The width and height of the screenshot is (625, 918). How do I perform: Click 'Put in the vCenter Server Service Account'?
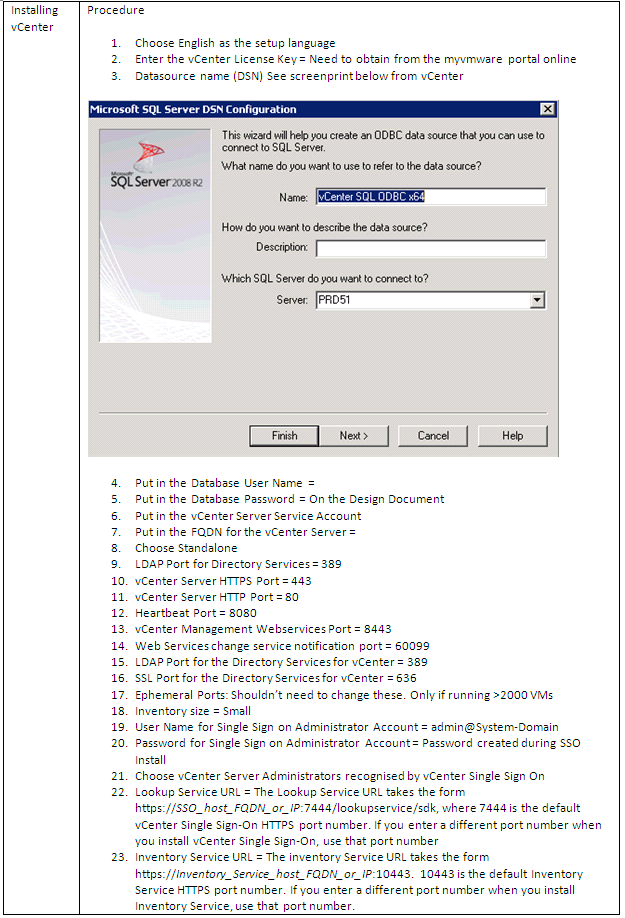tap(248, 516)
